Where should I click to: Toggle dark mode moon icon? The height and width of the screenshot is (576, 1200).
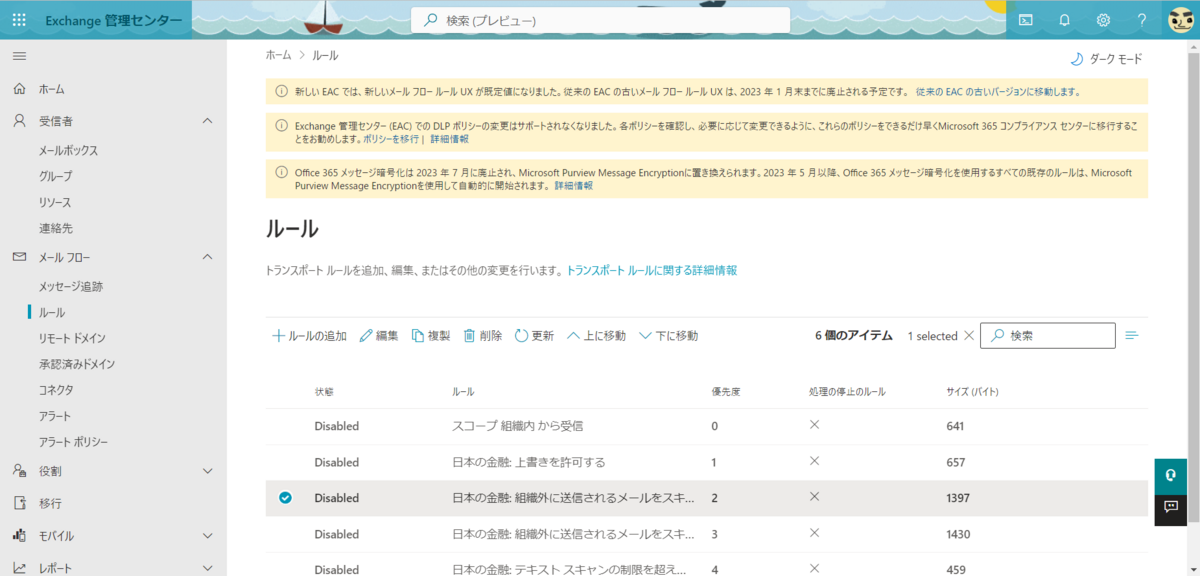pyautogui.click(x=1077, y=59)
